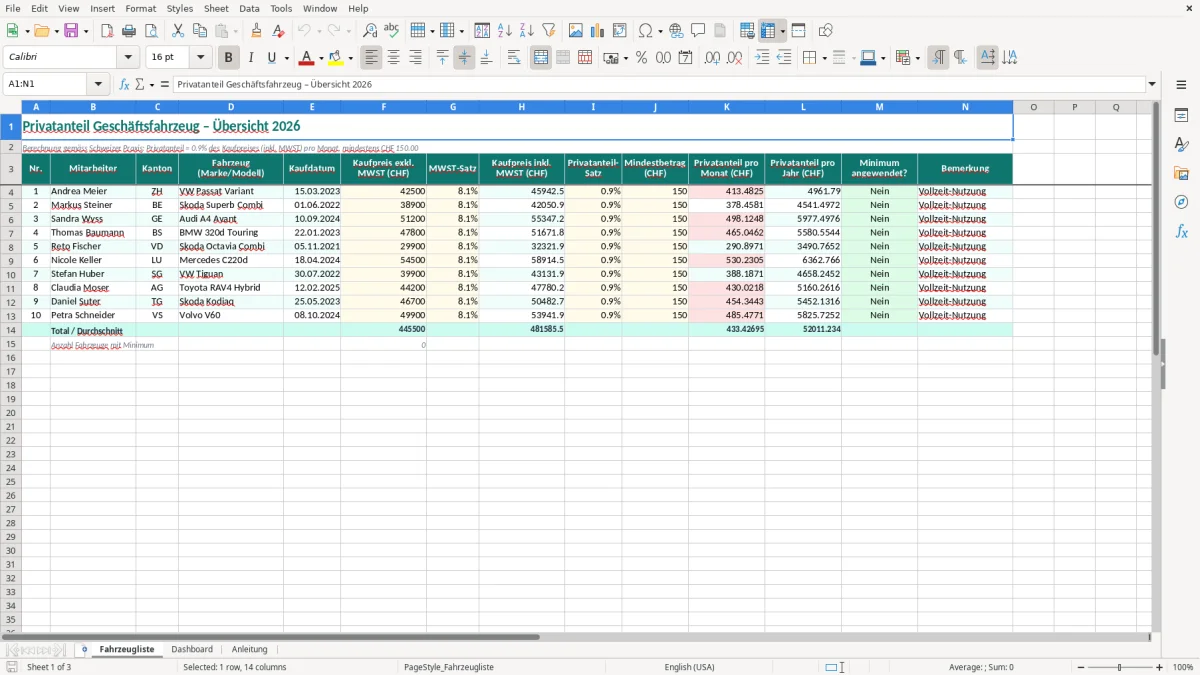Switch to the Anleitung sheet tab
The width and height of the screenshot is (1200, 675).
(x=250, y=649)
